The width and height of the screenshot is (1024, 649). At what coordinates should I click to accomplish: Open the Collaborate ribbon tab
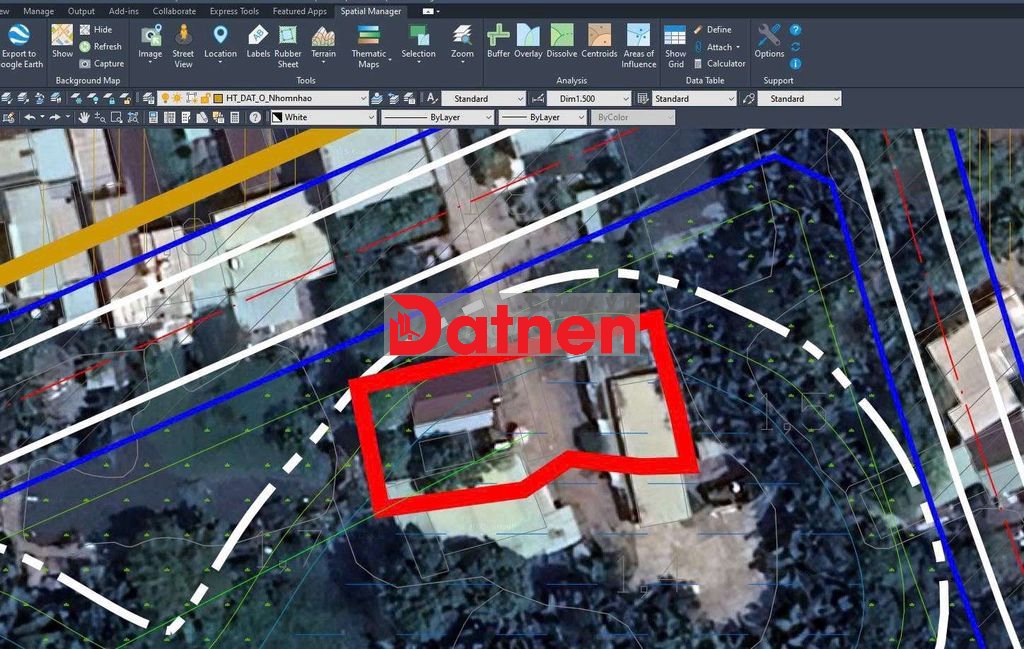(x=174, y=11)
